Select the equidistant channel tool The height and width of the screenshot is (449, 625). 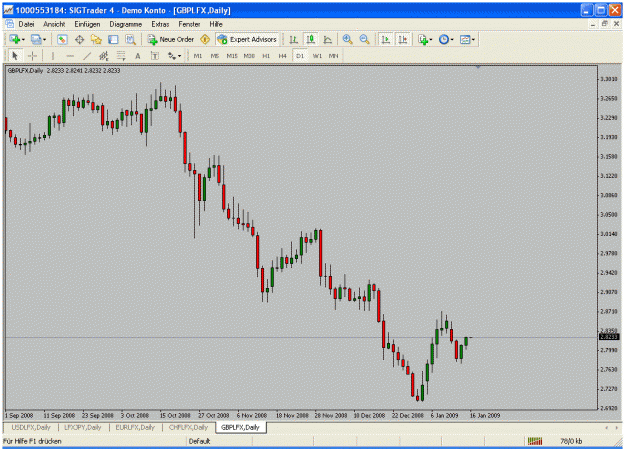point(104,56)
